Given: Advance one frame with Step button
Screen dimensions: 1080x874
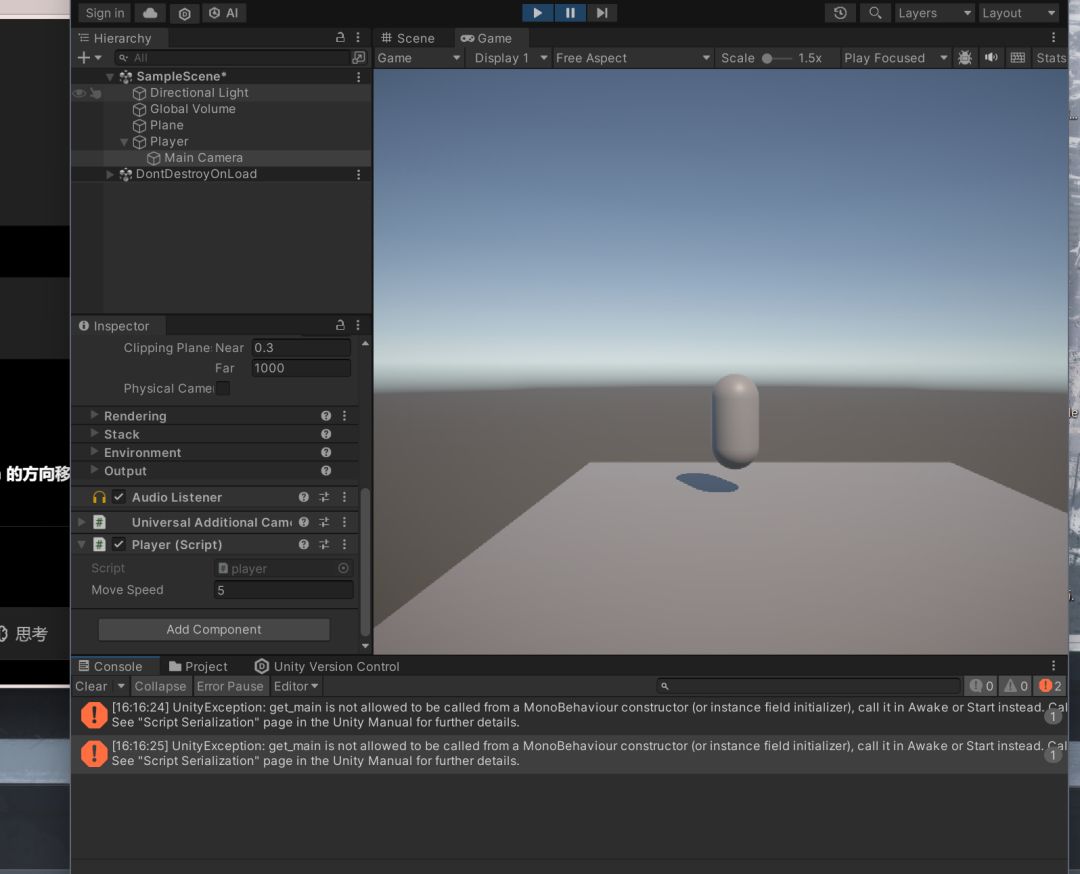Looking at the screenshot, I should tap(602, 13).
